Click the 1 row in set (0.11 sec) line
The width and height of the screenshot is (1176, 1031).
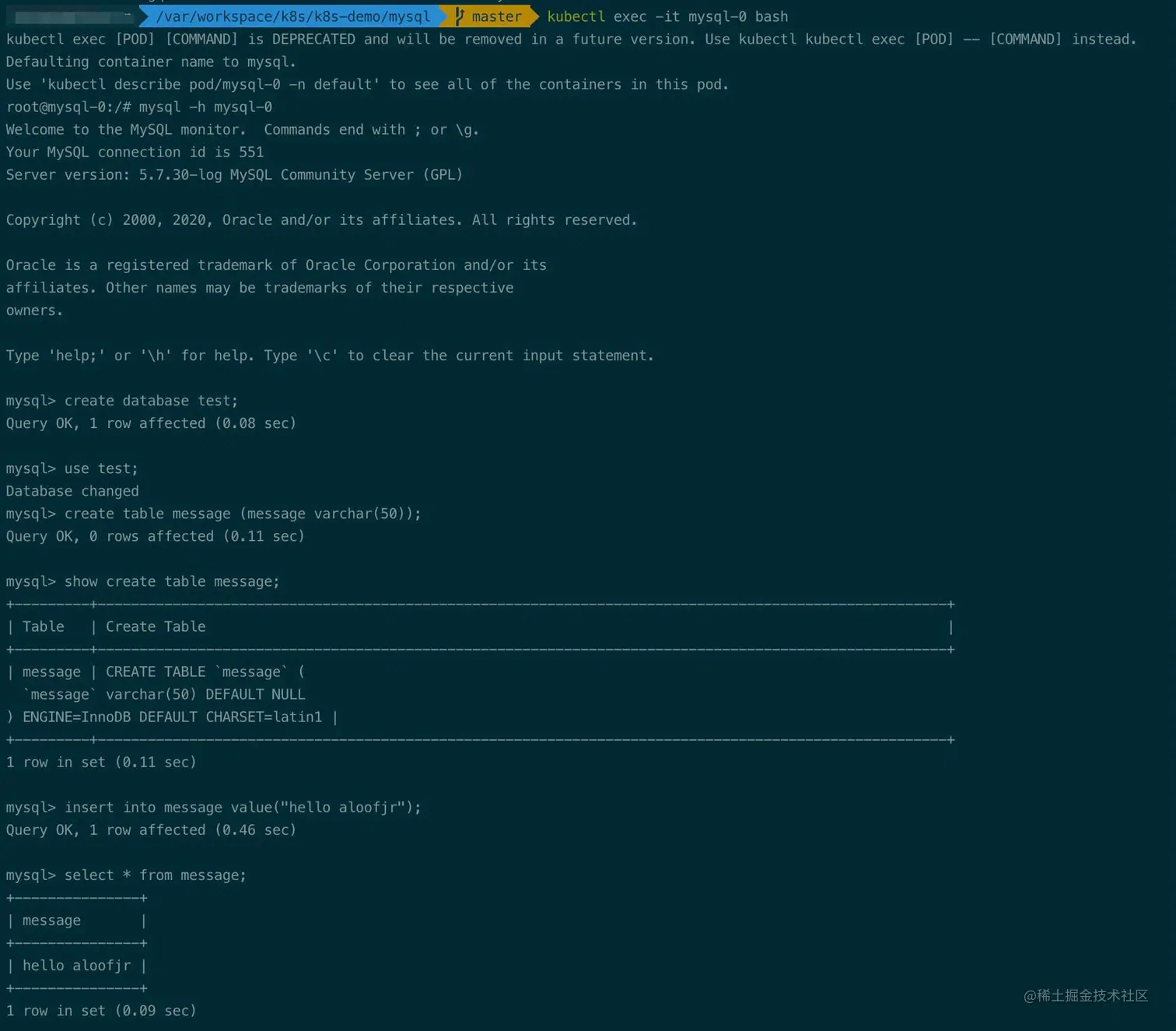pos(101,761)
